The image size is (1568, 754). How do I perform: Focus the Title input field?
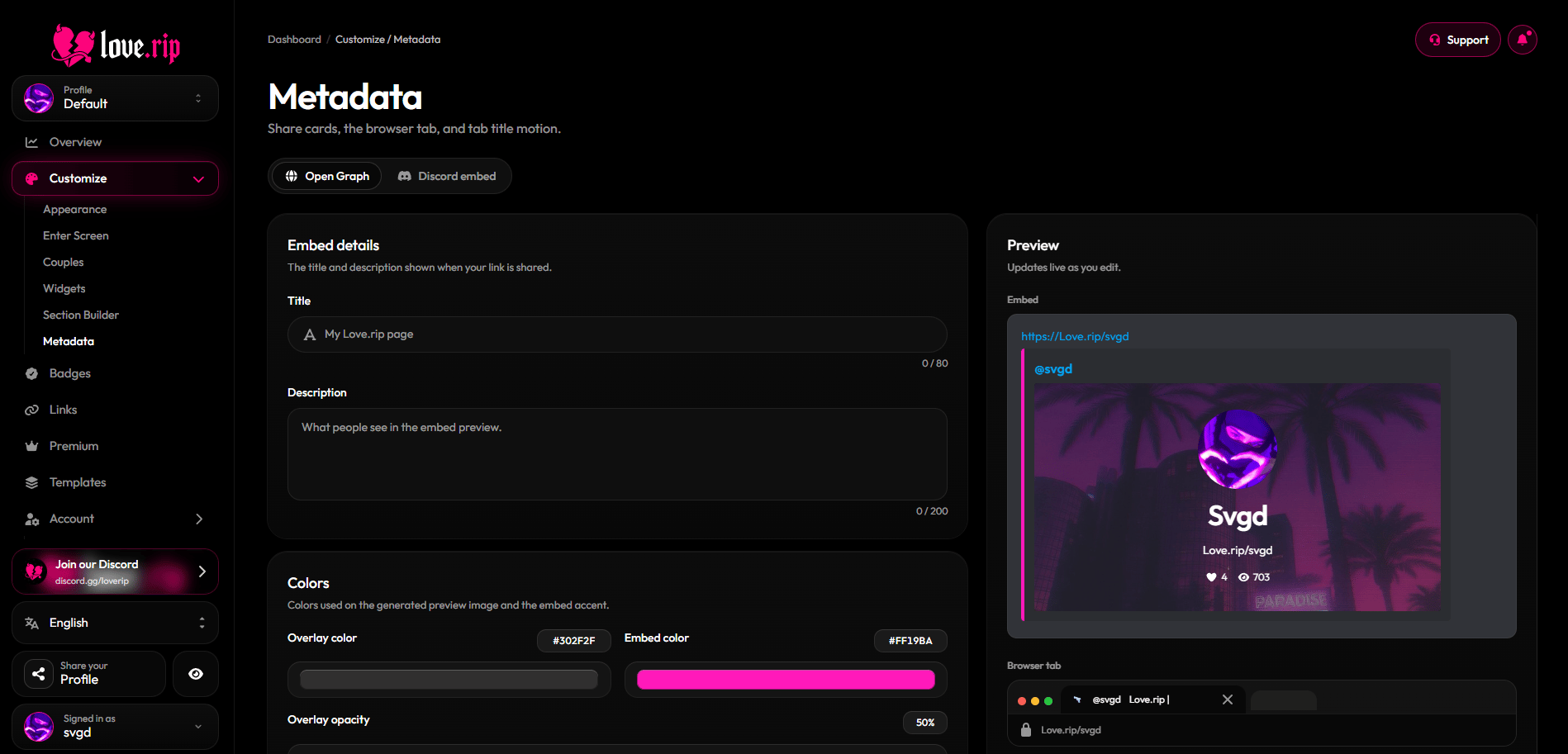(617, 334)
